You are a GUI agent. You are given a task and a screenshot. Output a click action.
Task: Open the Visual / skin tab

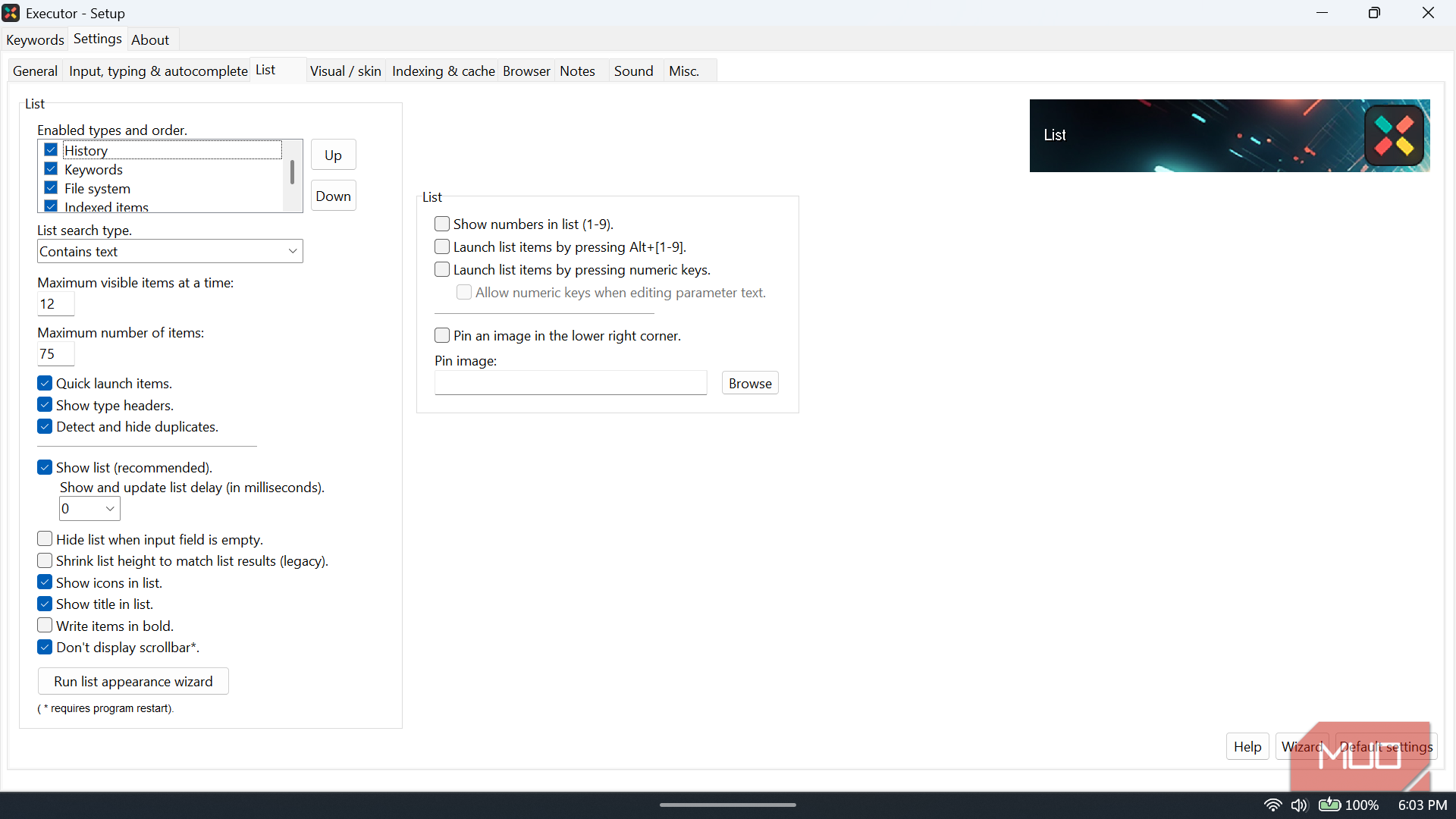click(346, 71)
